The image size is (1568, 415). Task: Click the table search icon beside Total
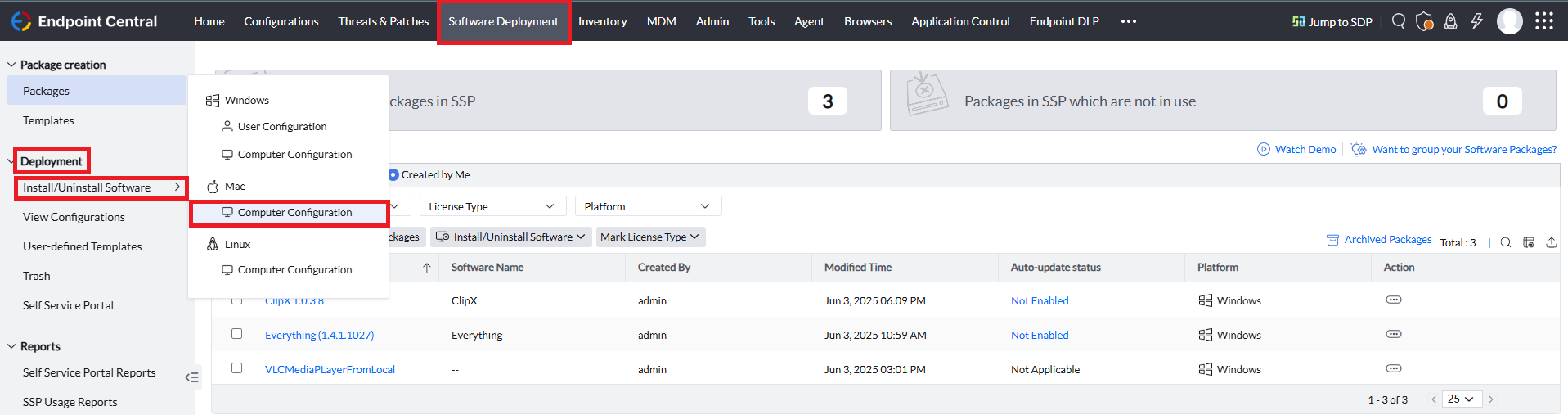pyautogui.click(x=1506, y=242)
